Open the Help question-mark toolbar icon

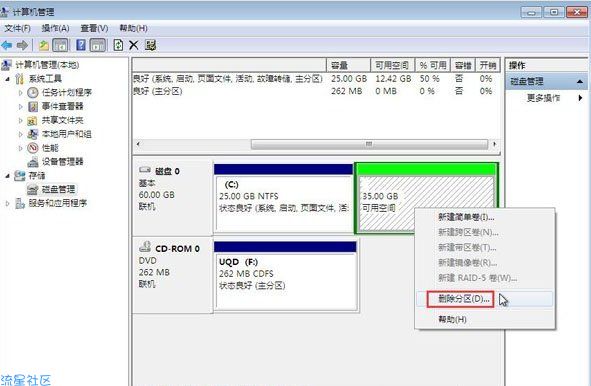coord(81,46)
